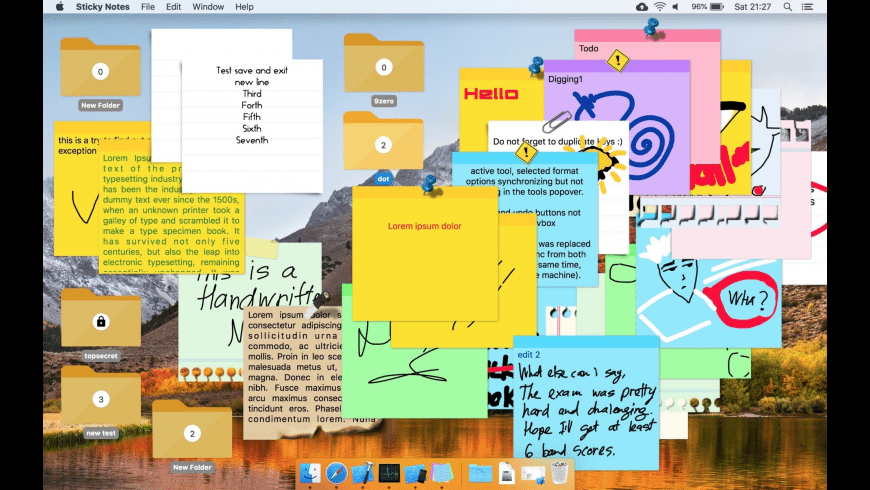The height and width of the screenshot is (490, 870).
Task: Open Finder from the dock
Action: point(310,473)
